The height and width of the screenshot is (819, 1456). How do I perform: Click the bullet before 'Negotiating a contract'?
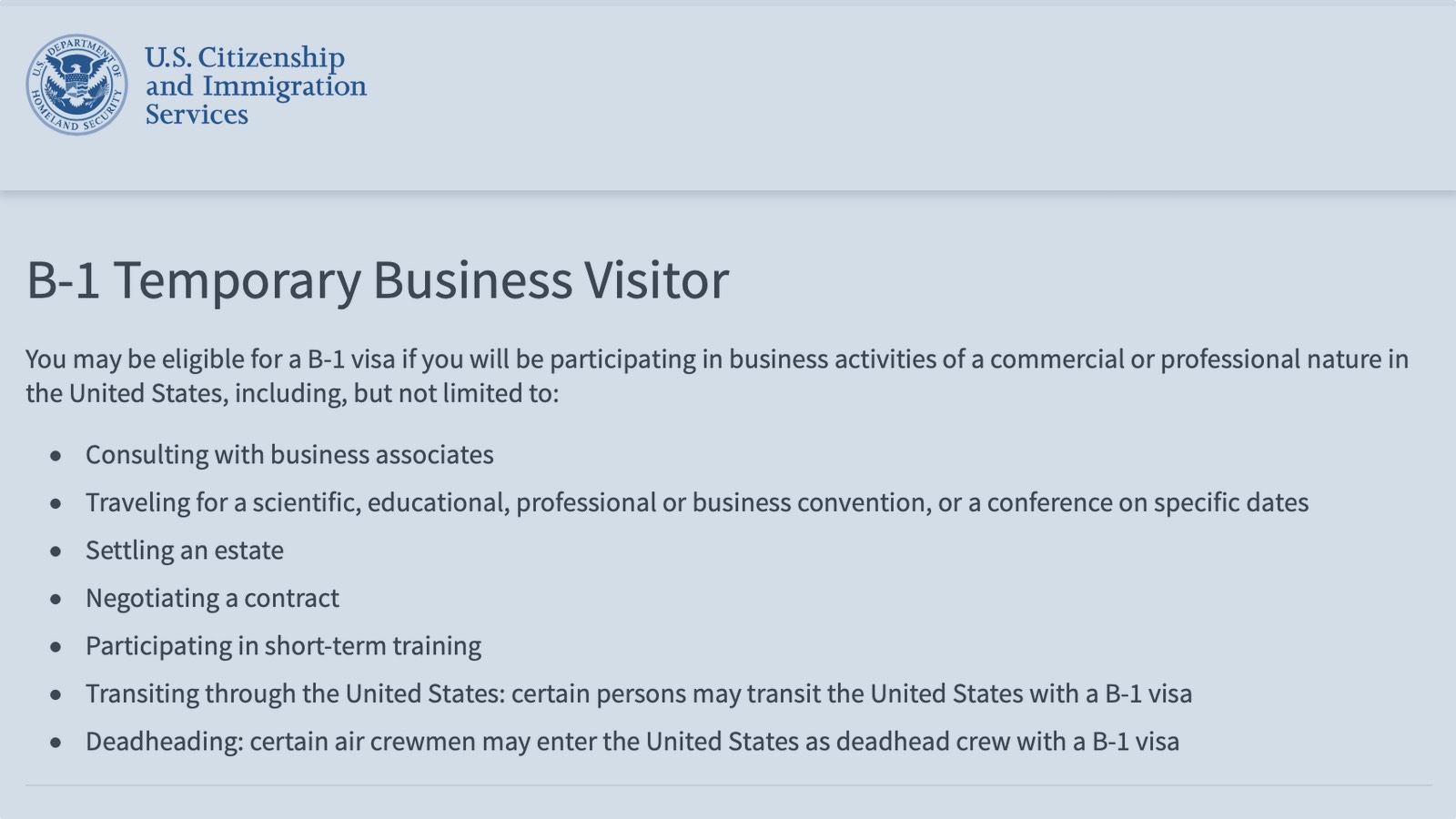coord(56,599)
